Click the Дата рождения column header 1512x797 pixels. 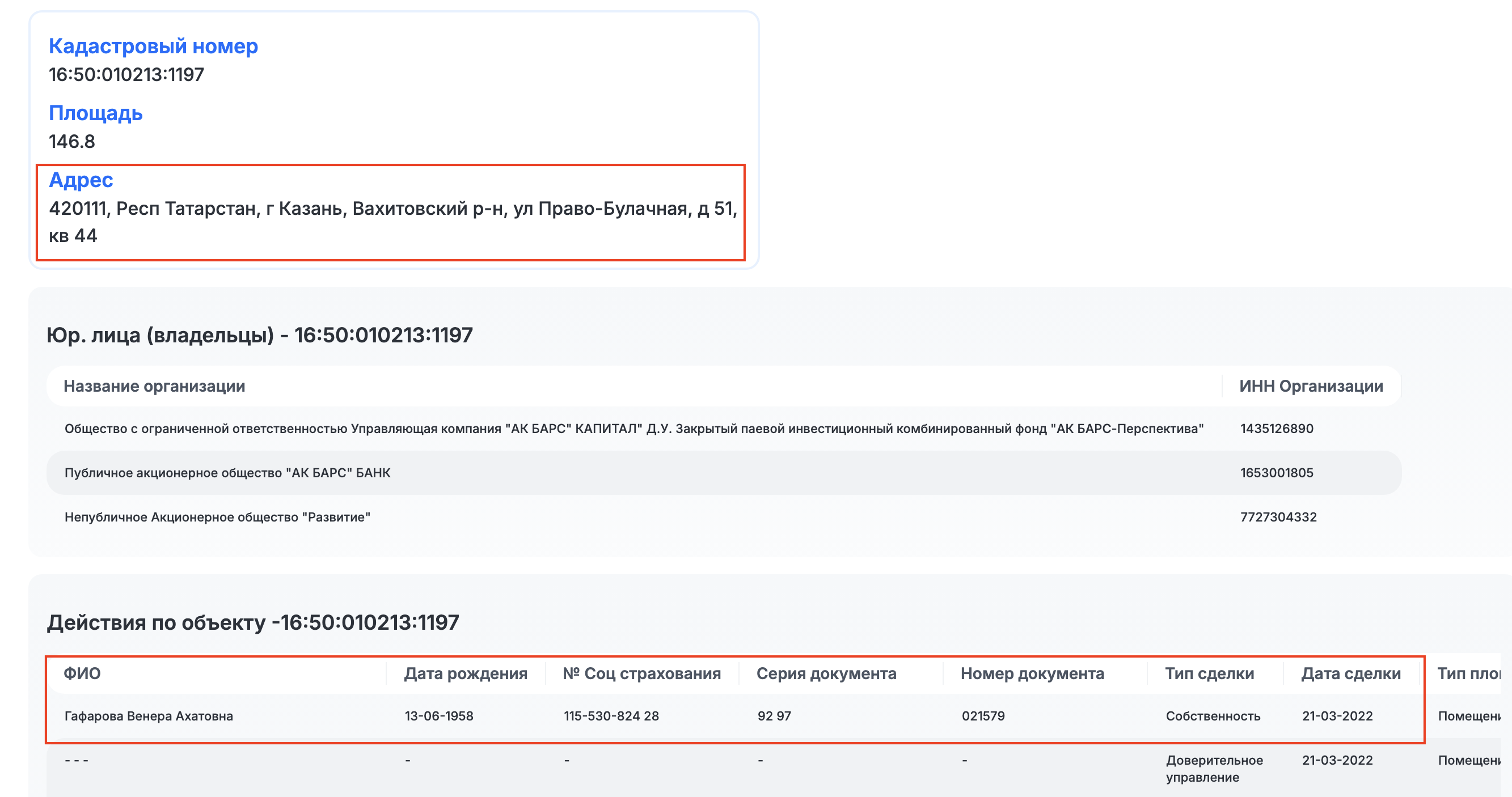tap(466, 673)
